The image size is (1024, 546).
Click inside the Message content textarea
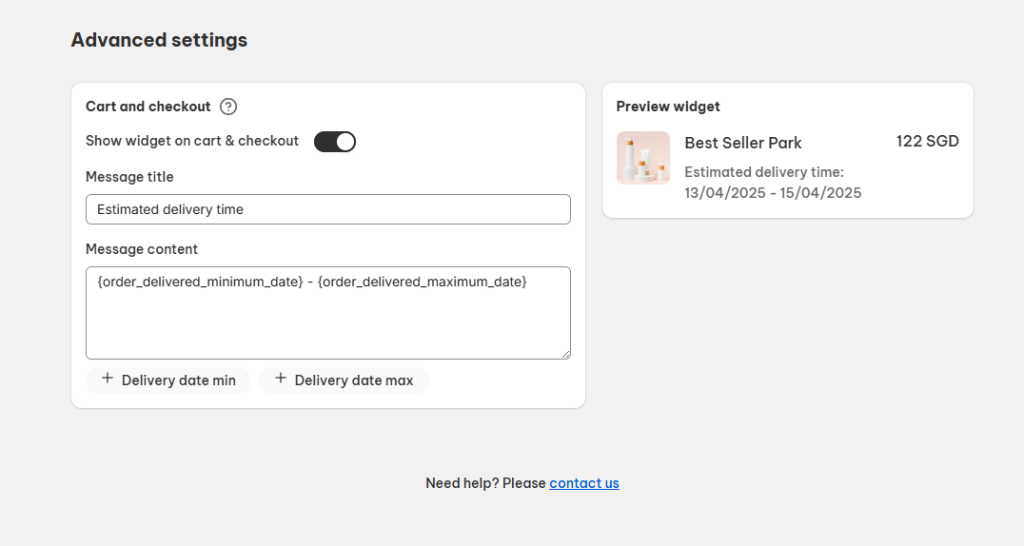(328, 313)
